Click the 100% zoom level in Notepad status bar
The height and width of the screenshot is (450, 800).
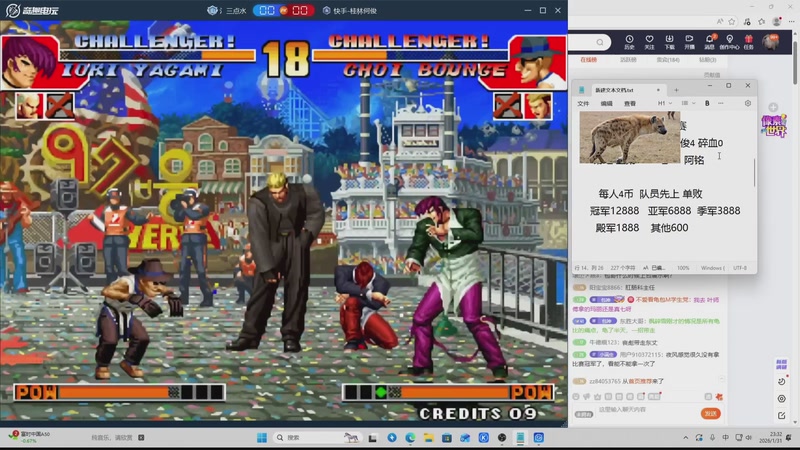(683, 268)
